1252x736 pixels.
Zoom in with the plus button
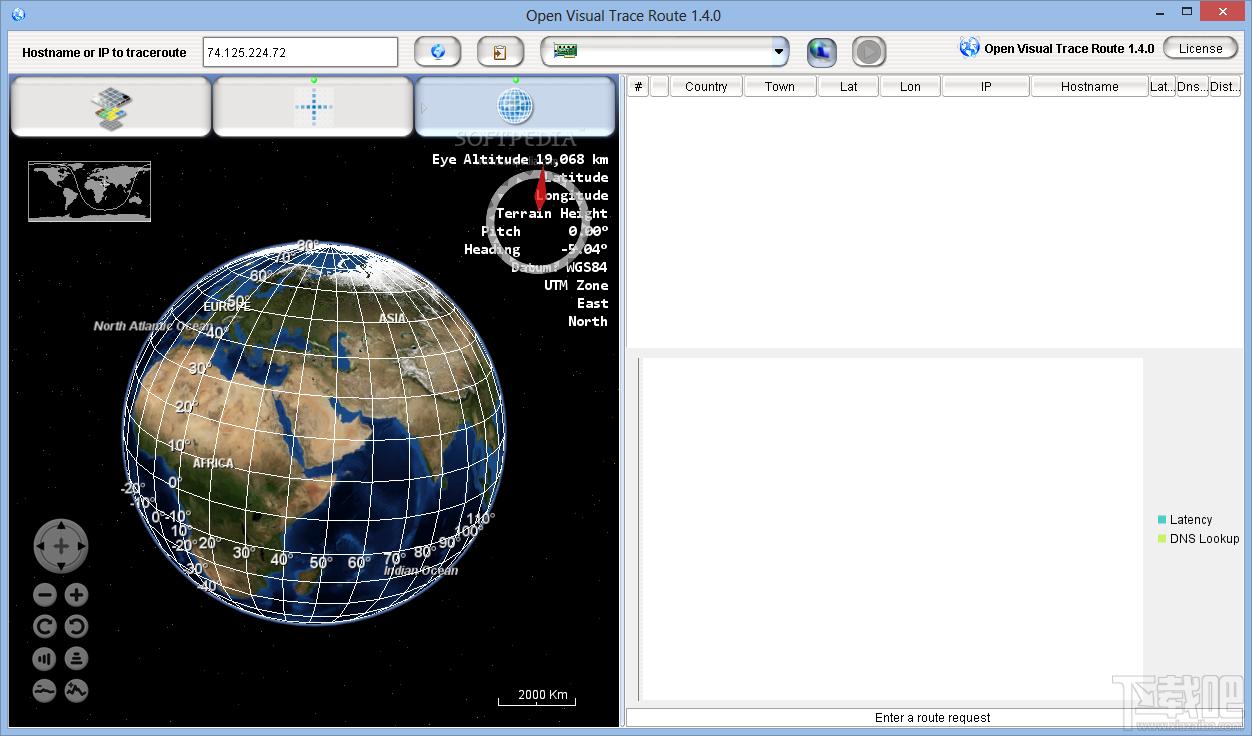pos(77,595)
